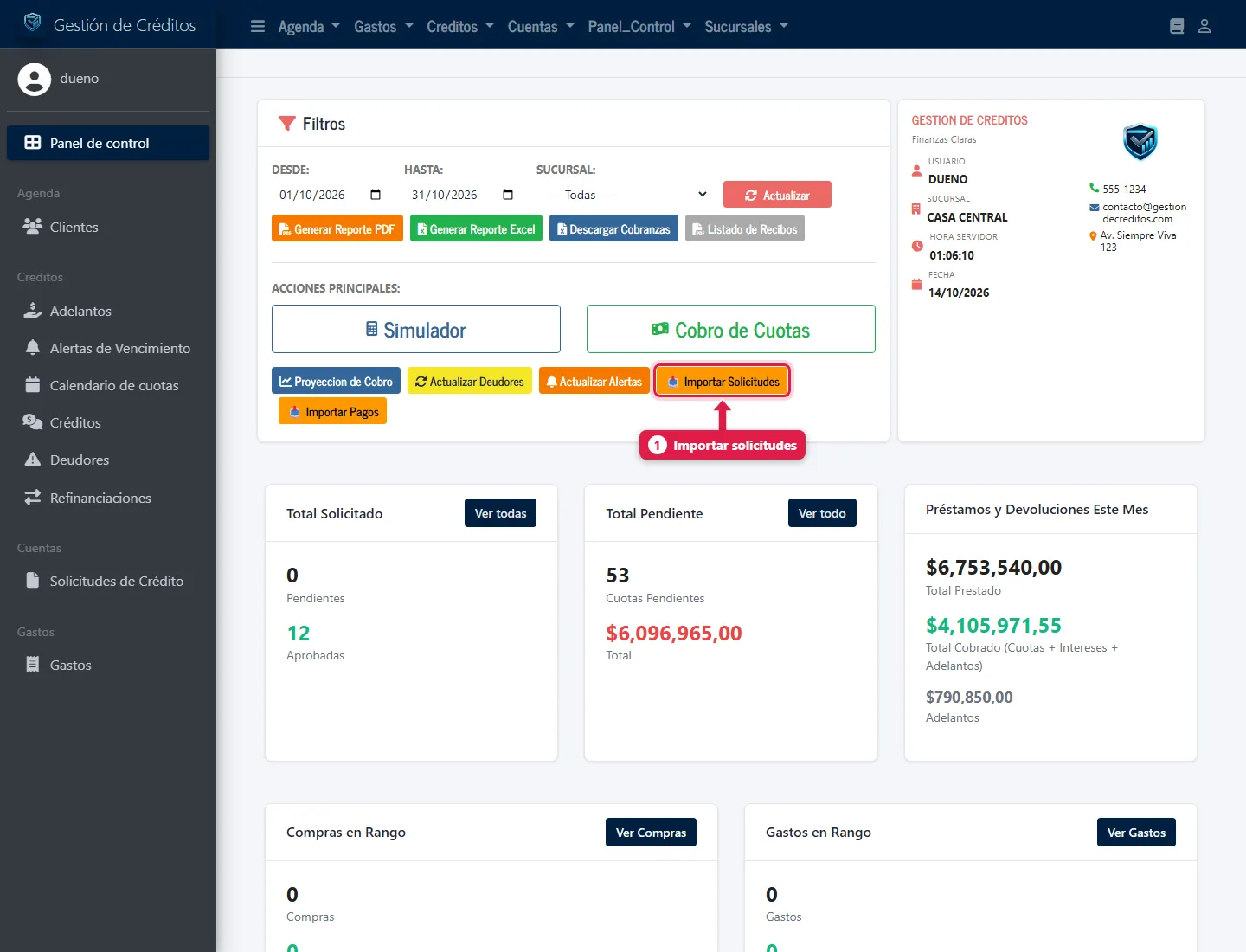The width and height of the screenshot is (1246, 952).
Task: Go to Deudores in the sidebar
Action: (108, 460)
